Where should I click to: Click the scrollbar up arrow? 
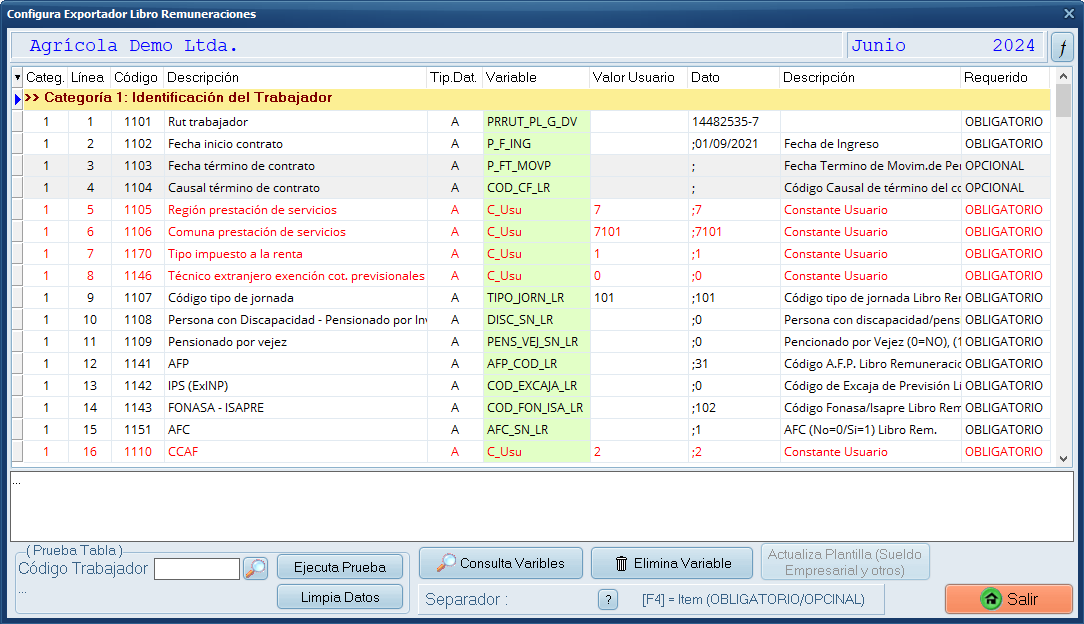click(1063, 76)
